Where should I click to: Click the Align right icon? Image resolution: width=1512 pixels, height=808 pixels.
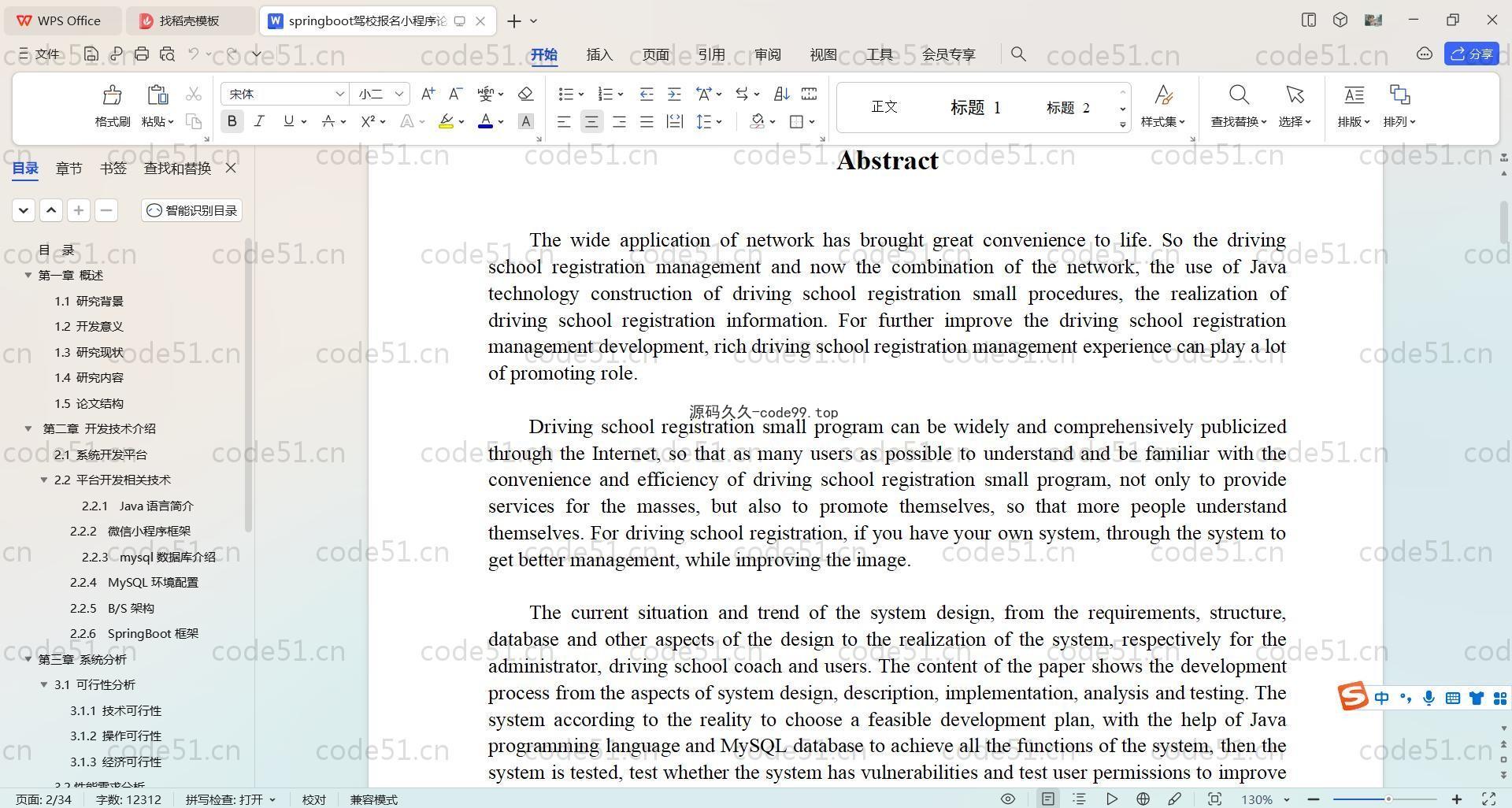pos(619,121)
